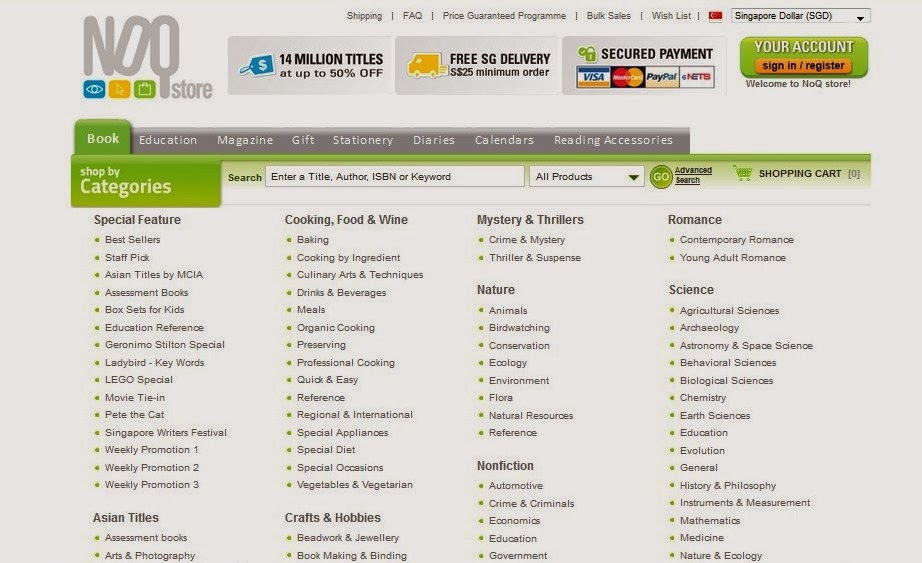Click the MasterCard icon

(627, 77)
